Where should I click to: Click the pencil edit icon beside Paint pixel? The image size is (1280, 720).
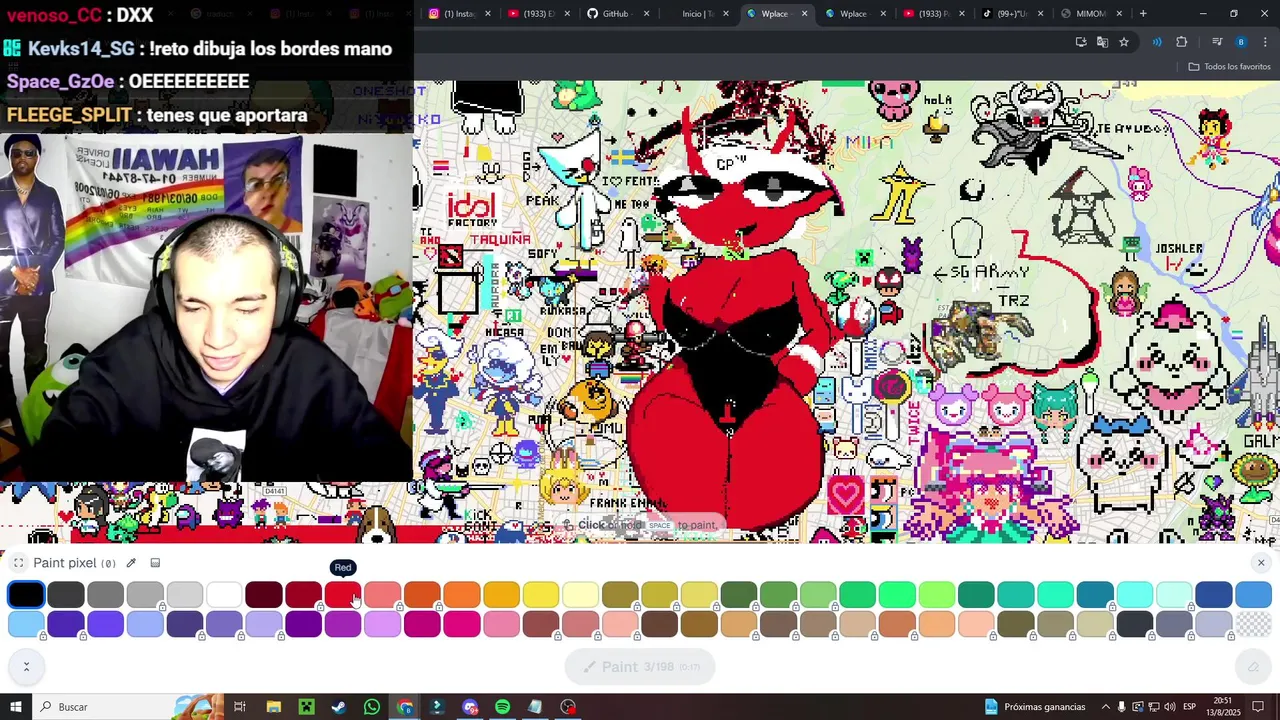coord(131,563)
